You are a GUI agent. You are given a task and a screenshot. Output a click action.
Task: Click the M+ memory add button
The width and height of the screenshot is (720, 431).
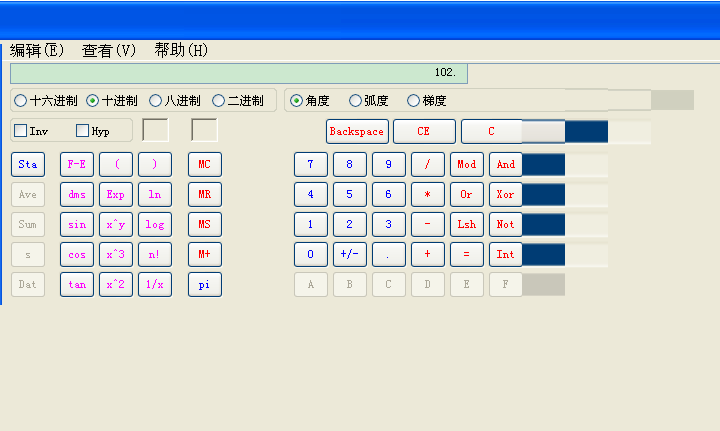click(205, 254)
